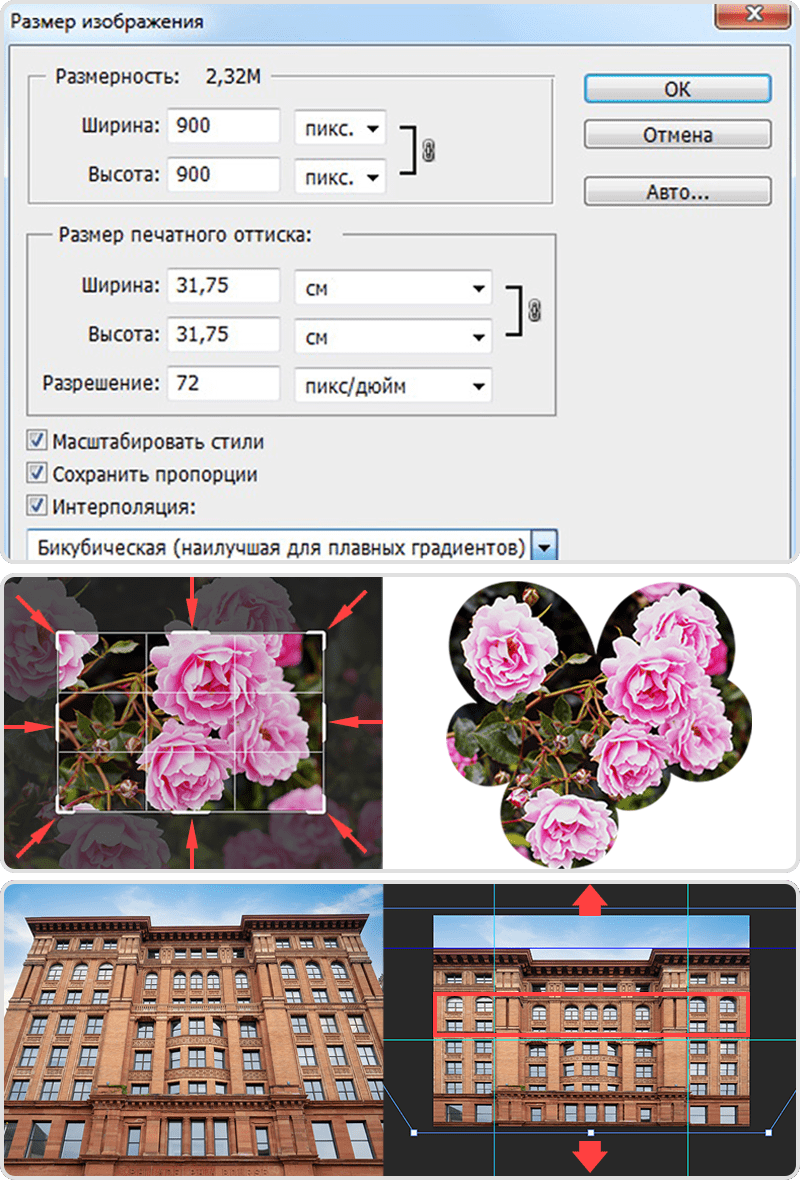Uncheck the Сохранить пропорции checkbox
Viewport: 800px width, 1180px height.
[x=37, y=474]
